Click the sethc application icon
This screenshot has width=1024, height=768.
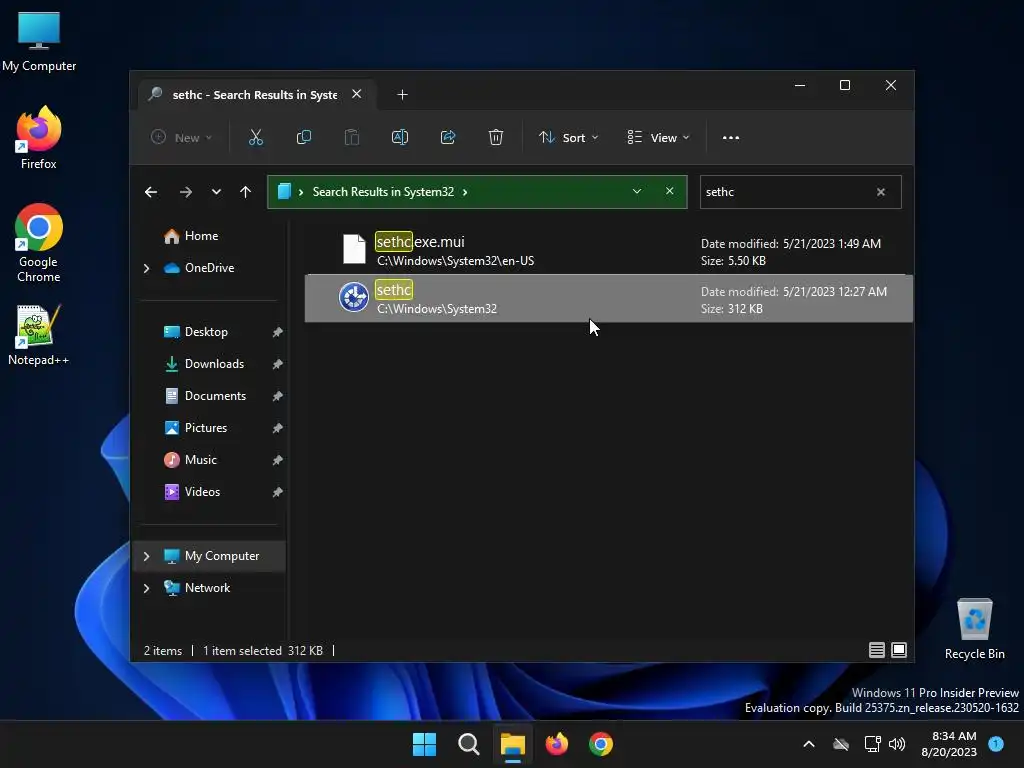(354, 297)
